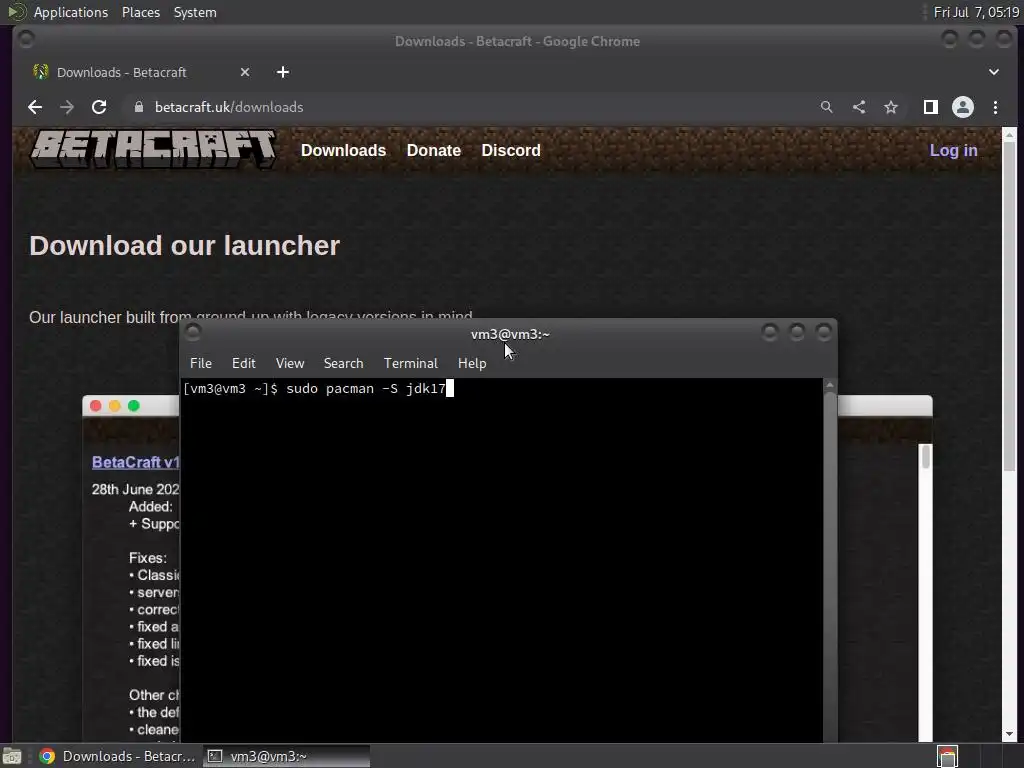Go back with Chrome's back arrow
1024x768 pixels.
coord(35,107)
